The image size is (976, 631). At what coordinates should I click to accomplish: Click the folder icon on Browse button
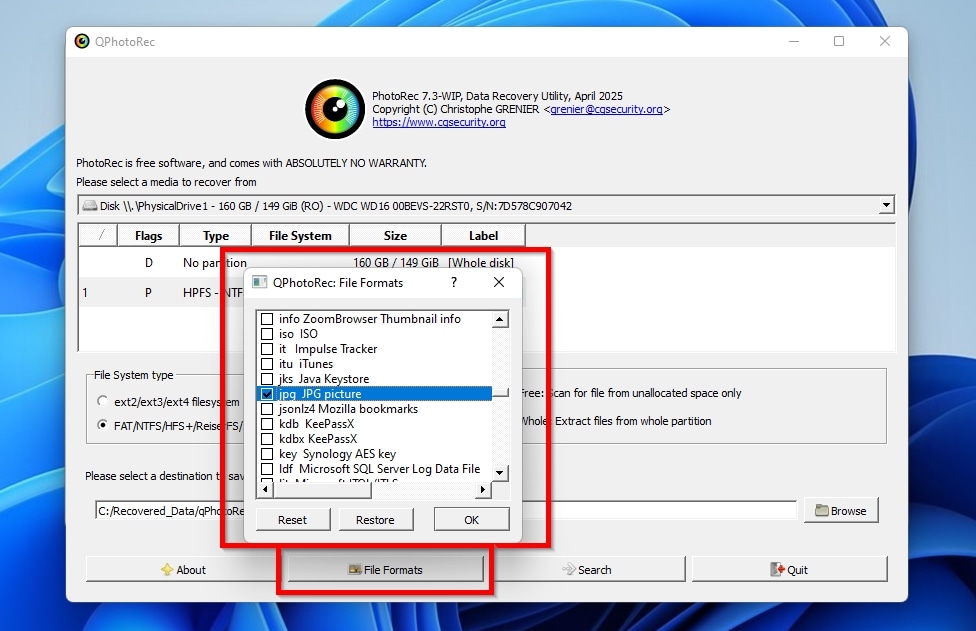tap(822, 510)
